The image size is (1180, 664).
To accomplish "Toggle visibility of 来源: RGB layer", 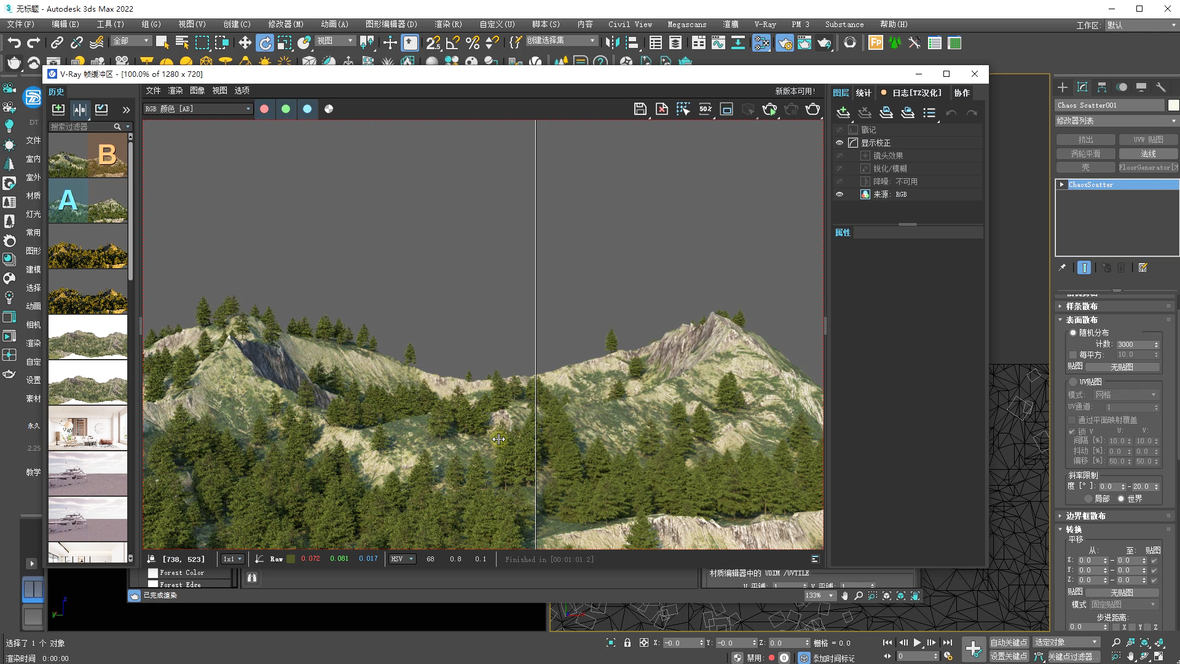I will 839,195.
